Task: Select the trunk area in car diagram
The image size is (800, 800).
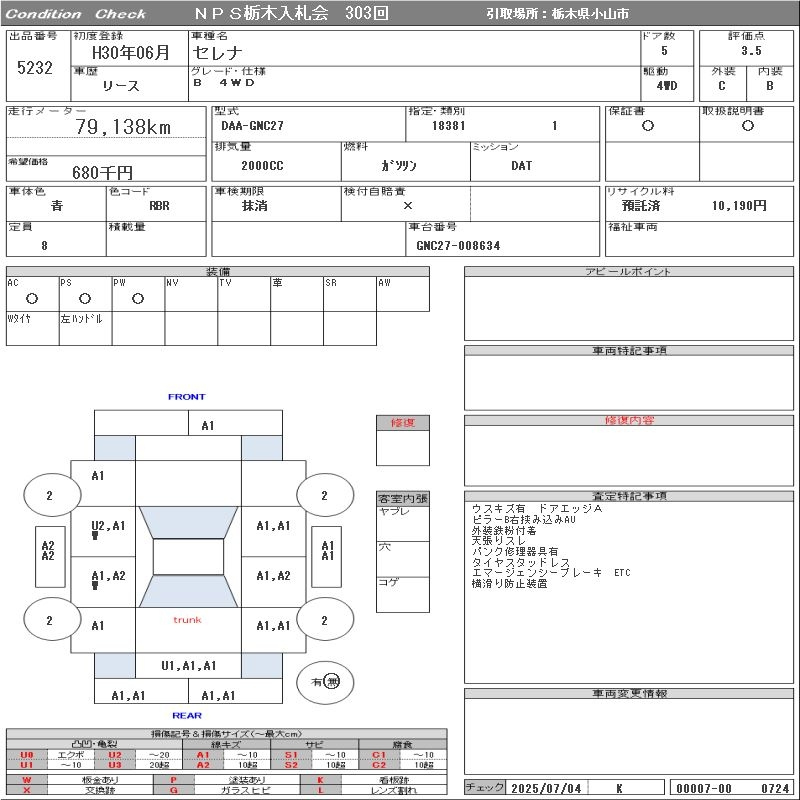Action: 187,620
